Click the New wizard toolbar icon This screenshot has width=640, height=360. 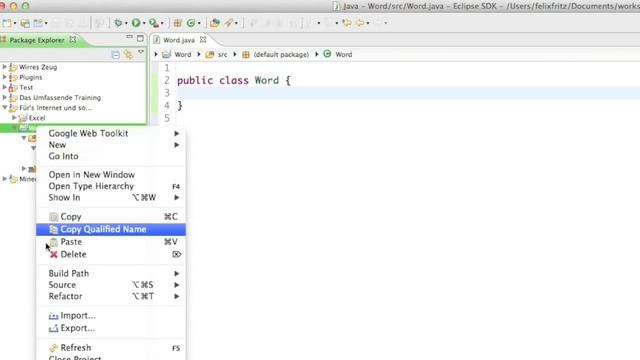tap(7, 23)
